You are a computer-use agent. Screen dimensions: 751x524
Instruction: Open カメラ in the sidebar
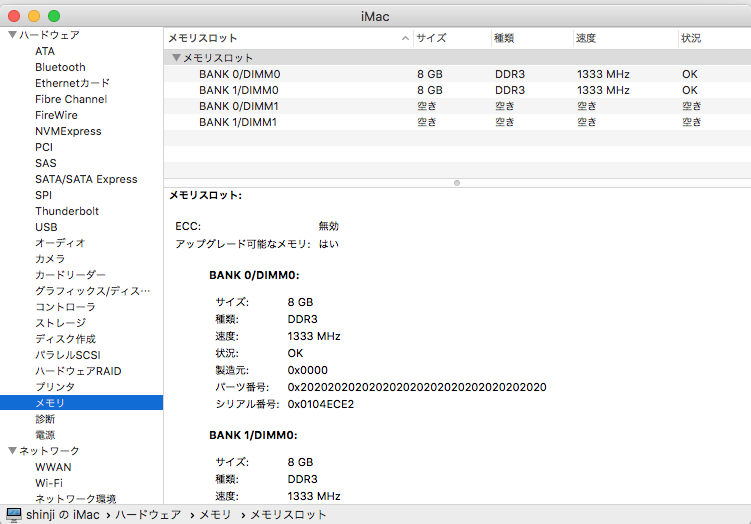point(50,259)
